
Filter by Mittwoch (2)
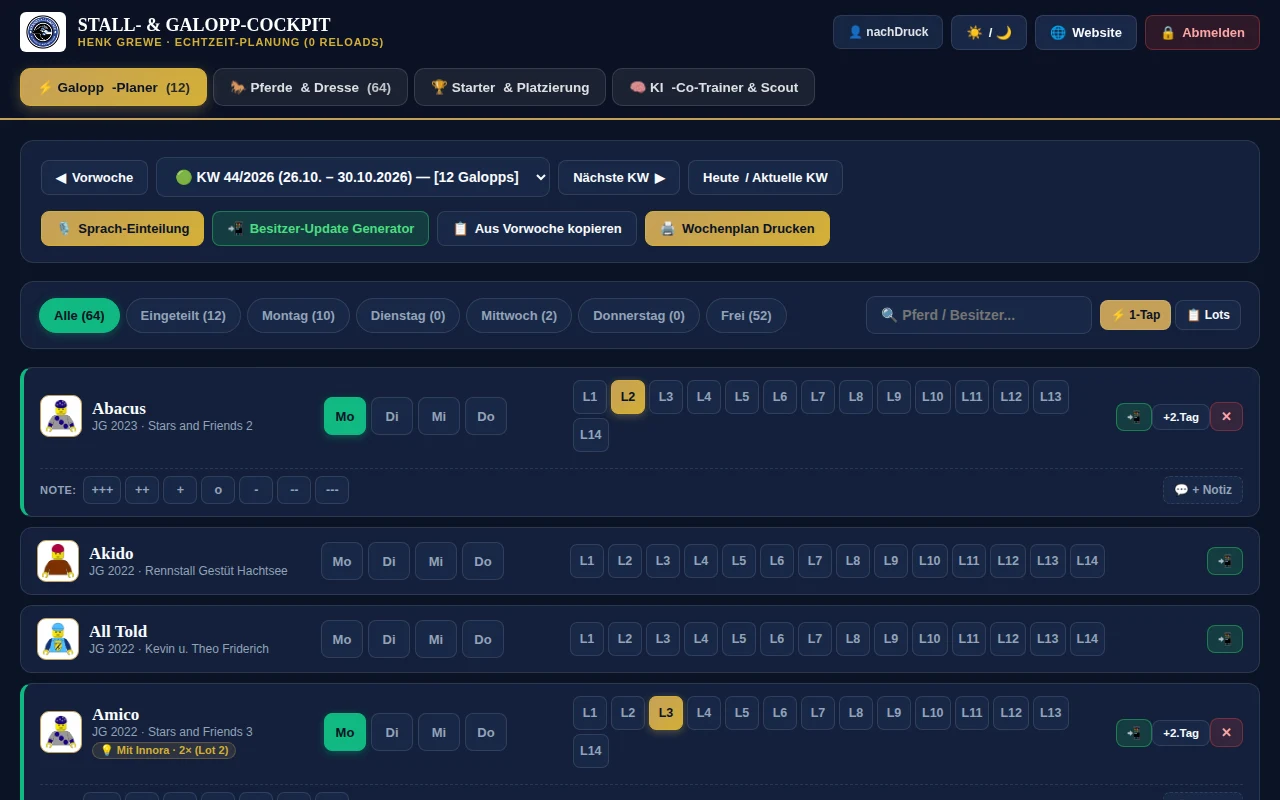(519, 316)
